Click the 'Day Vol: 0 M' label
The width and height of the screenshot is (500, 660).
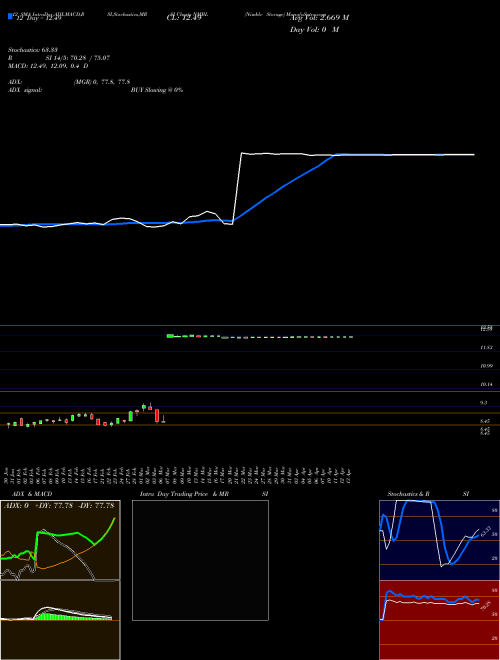click(x=314, y=29)
